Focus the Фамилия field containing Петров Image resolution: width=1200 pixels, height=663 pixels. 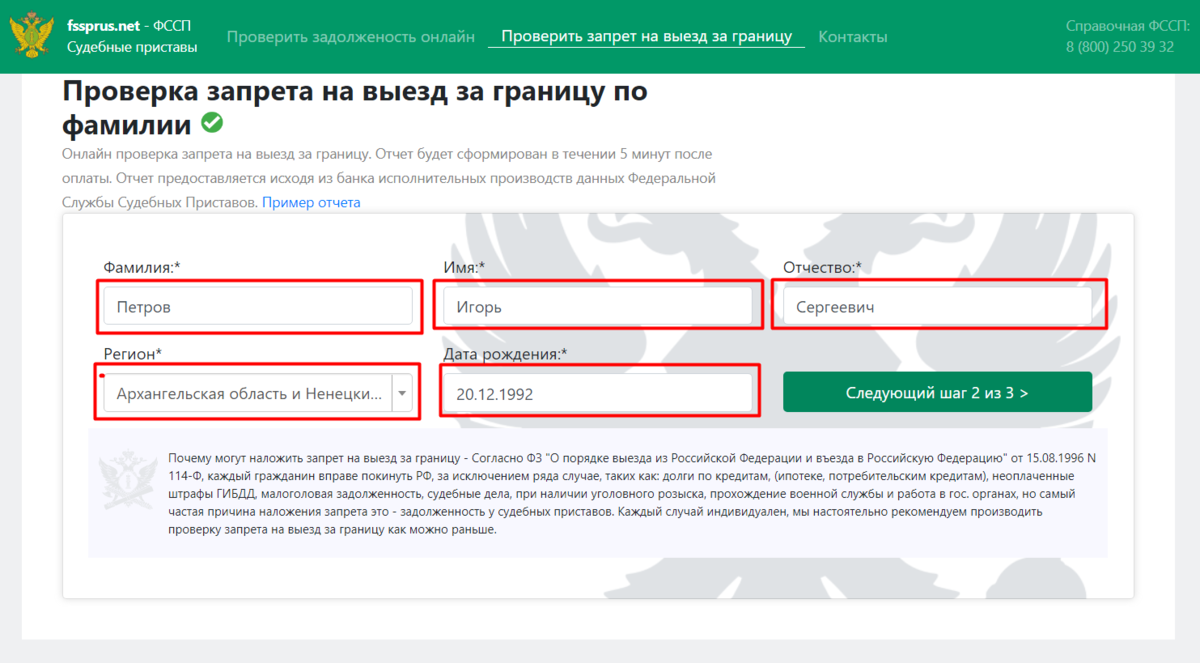[x=257, y=307]
